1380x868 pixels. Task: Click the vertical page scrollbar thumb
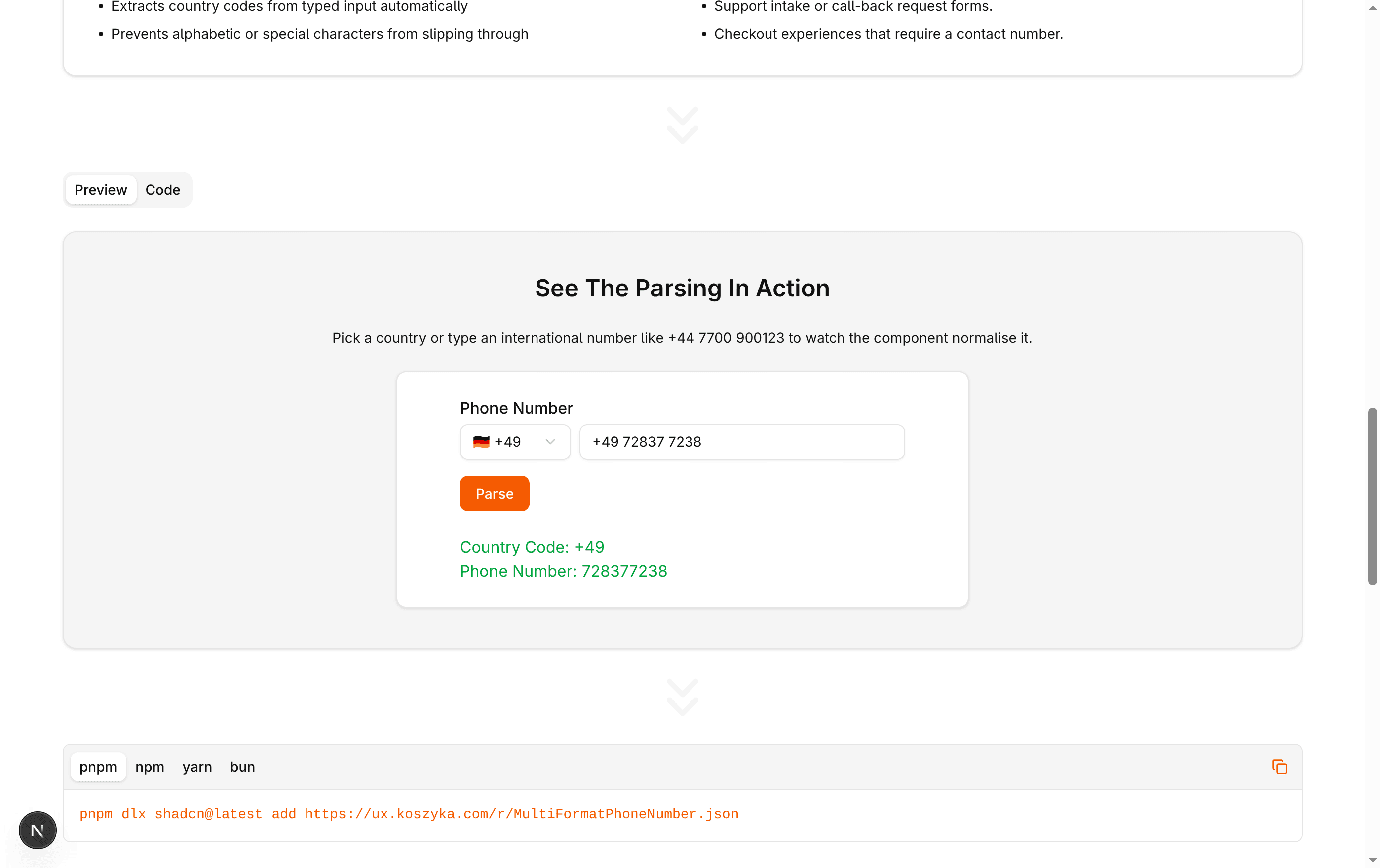[1372, 496]
